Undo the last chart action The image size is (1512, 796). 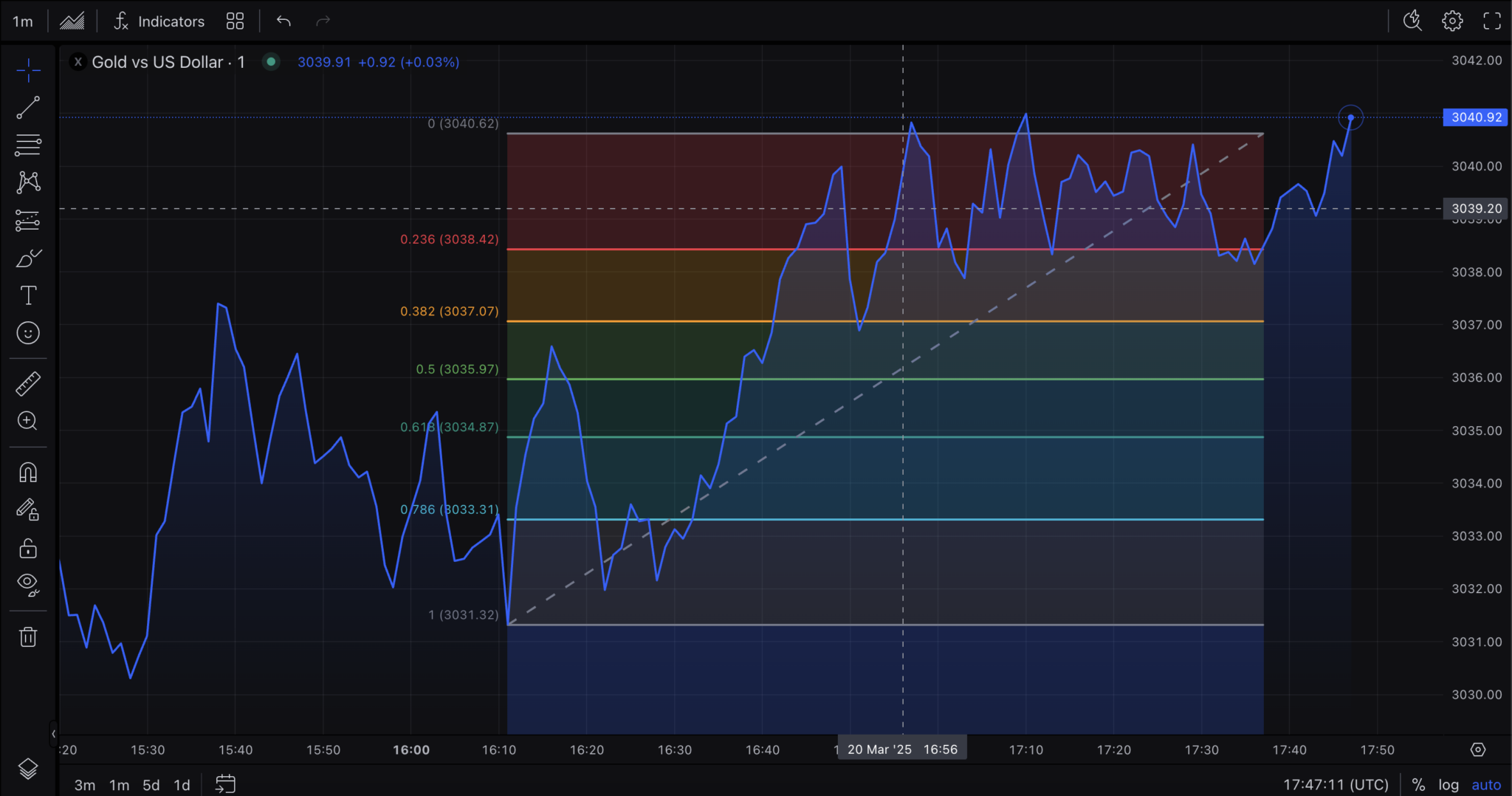tap(283, 21)
